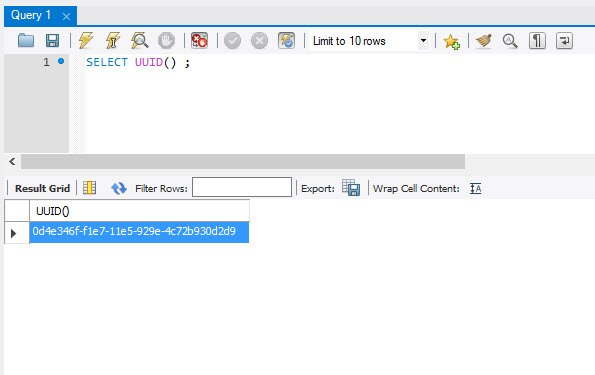Run Explain plan magnifier lightning icon
The height and width of the screenshot is (375, 595).
pos(140,41)
